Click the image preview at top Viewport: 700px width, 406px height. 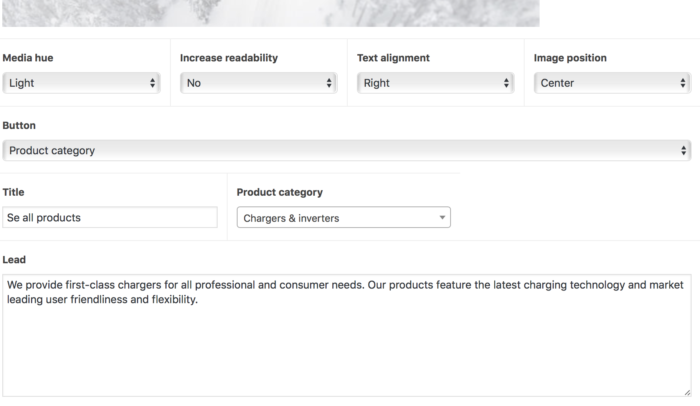(x=270, y=13)
